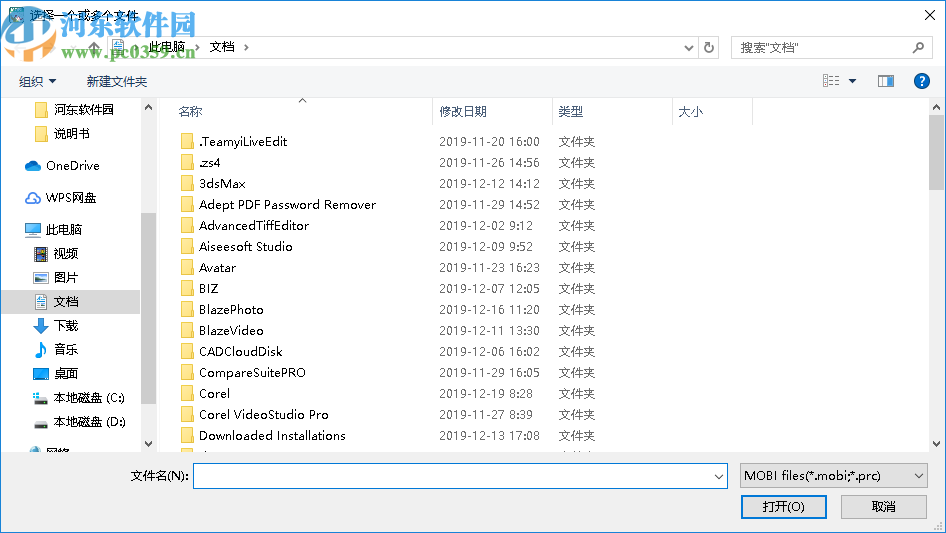Click the .TeamyiLiveEdit folder icon
Viewport: 946px width, 533px height.
(187, 141)
